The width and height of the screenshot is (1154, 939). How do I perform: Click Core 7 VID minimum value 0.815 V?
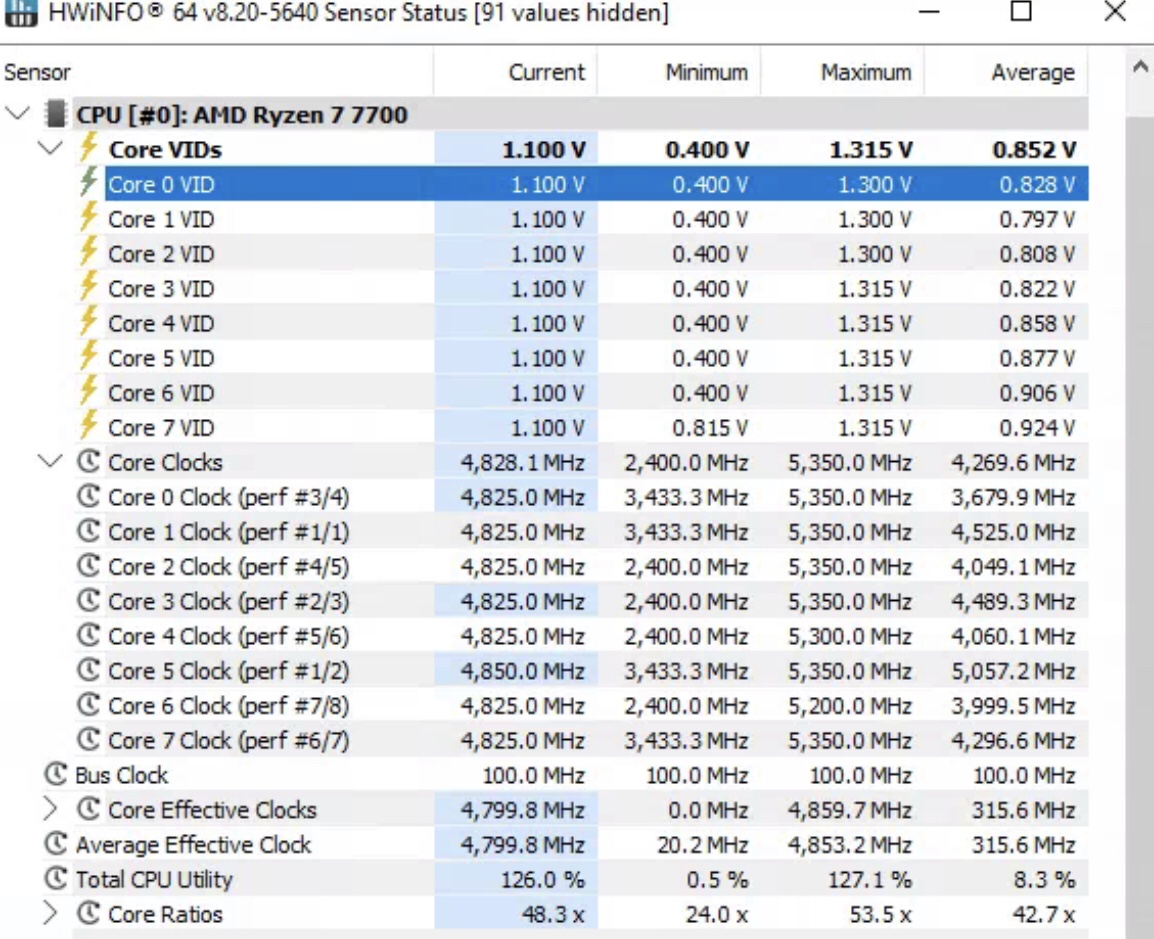tap(709, 428)
